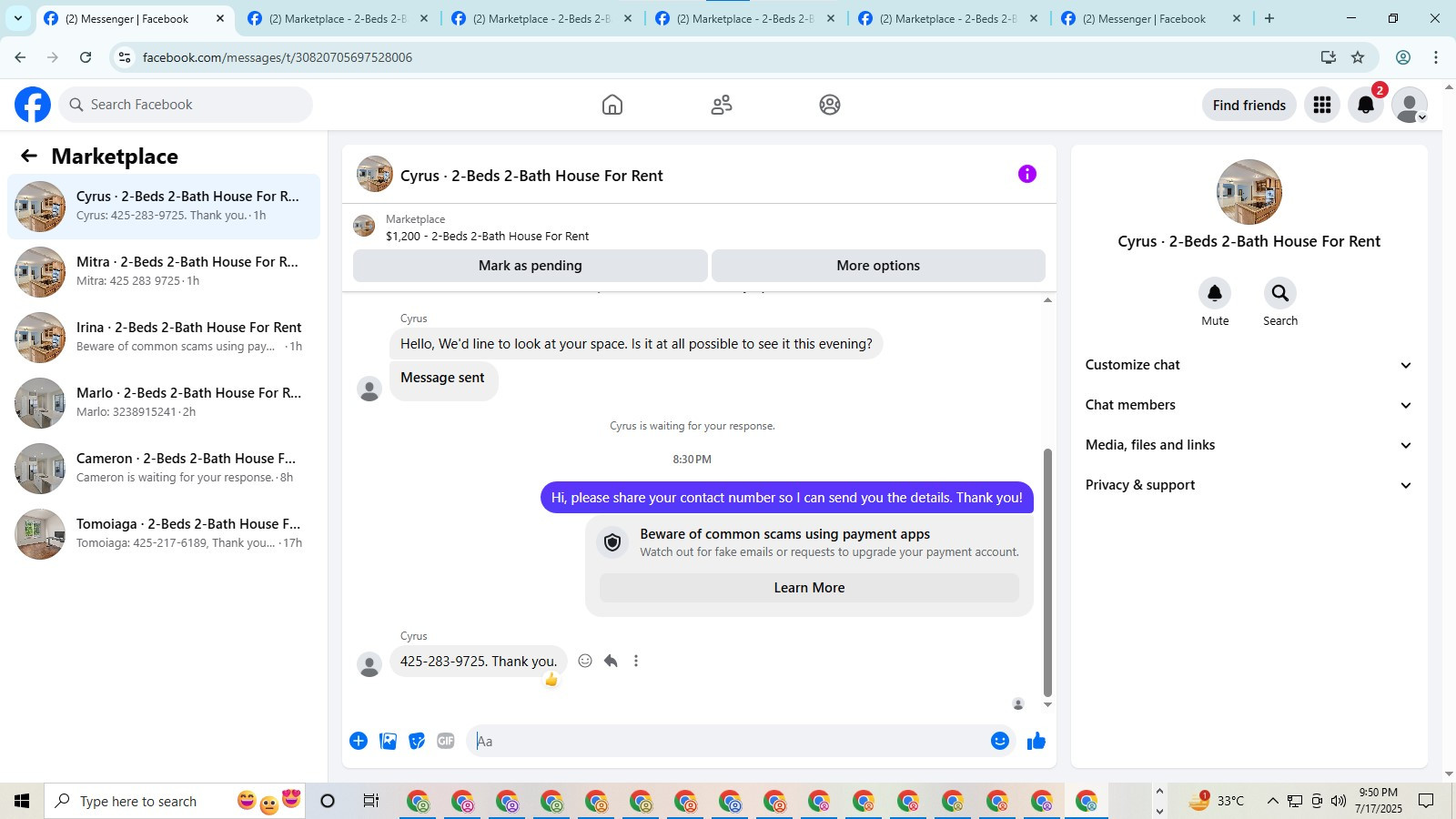Viewport: 1456px width, 819px height.
Task: Click the browser address bar URL
Action: 278,57
